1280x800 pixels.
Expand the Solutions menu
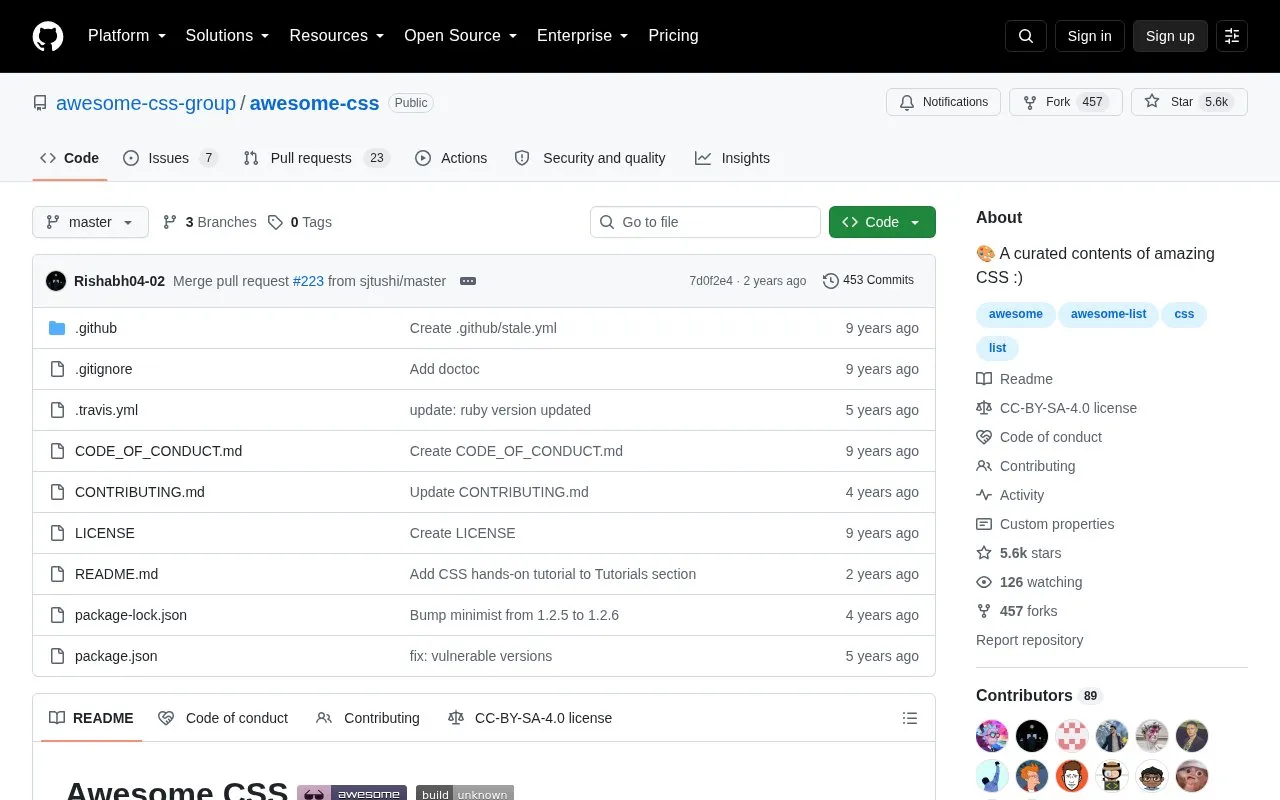click(228, 36)
